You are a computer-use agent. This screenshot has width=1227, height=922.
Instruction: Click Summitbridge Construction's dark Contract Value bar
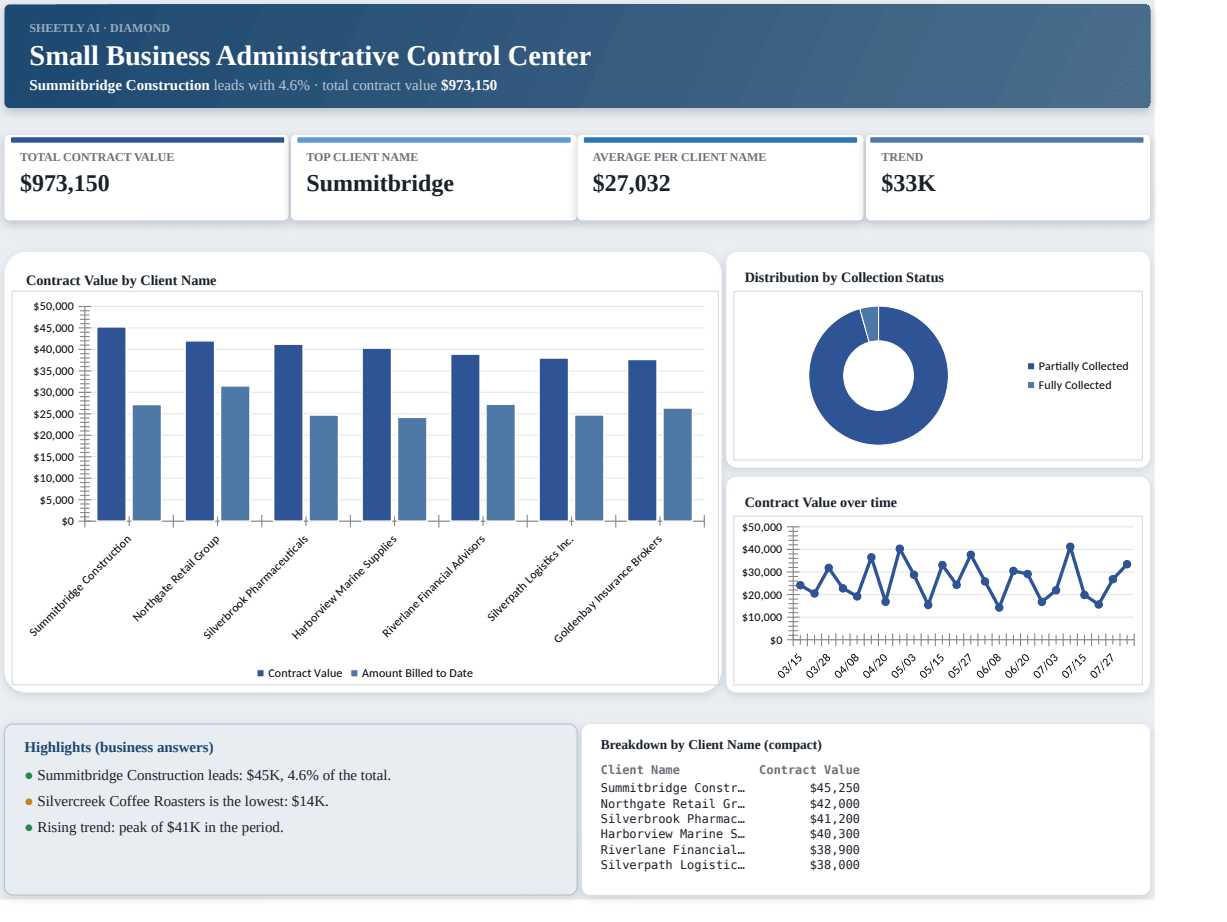click(111, 424)
